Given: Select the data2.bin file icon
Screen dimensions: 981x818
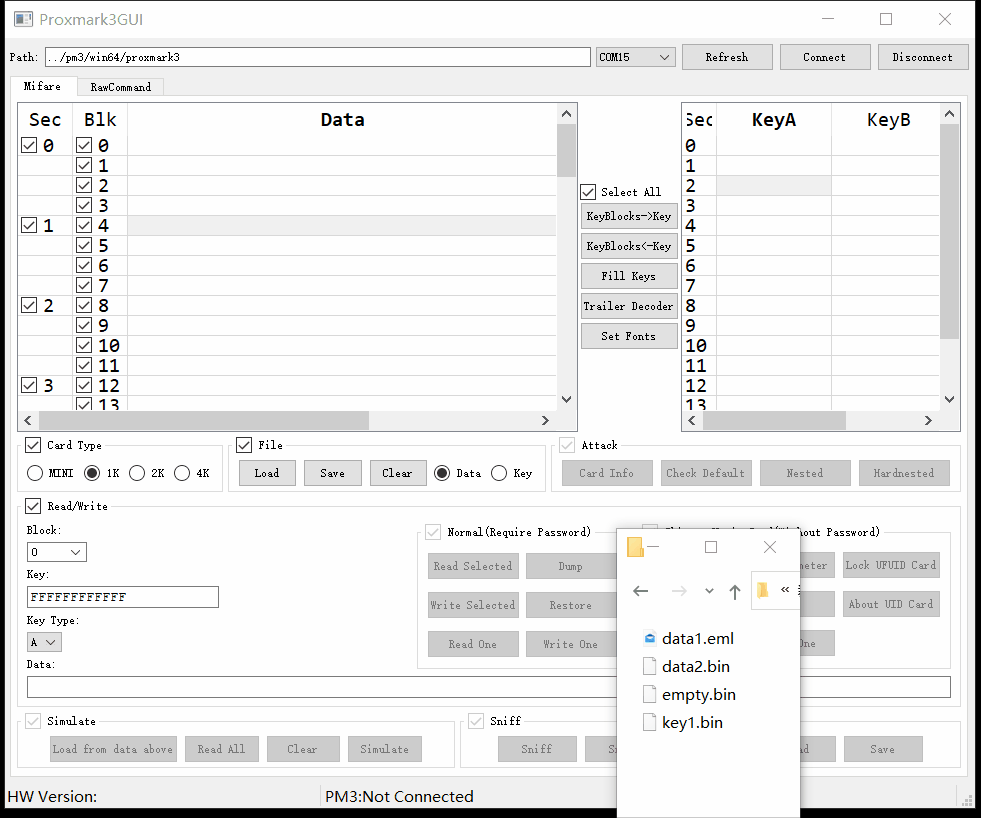Looking at the screenshot, I should click(649, 666).
